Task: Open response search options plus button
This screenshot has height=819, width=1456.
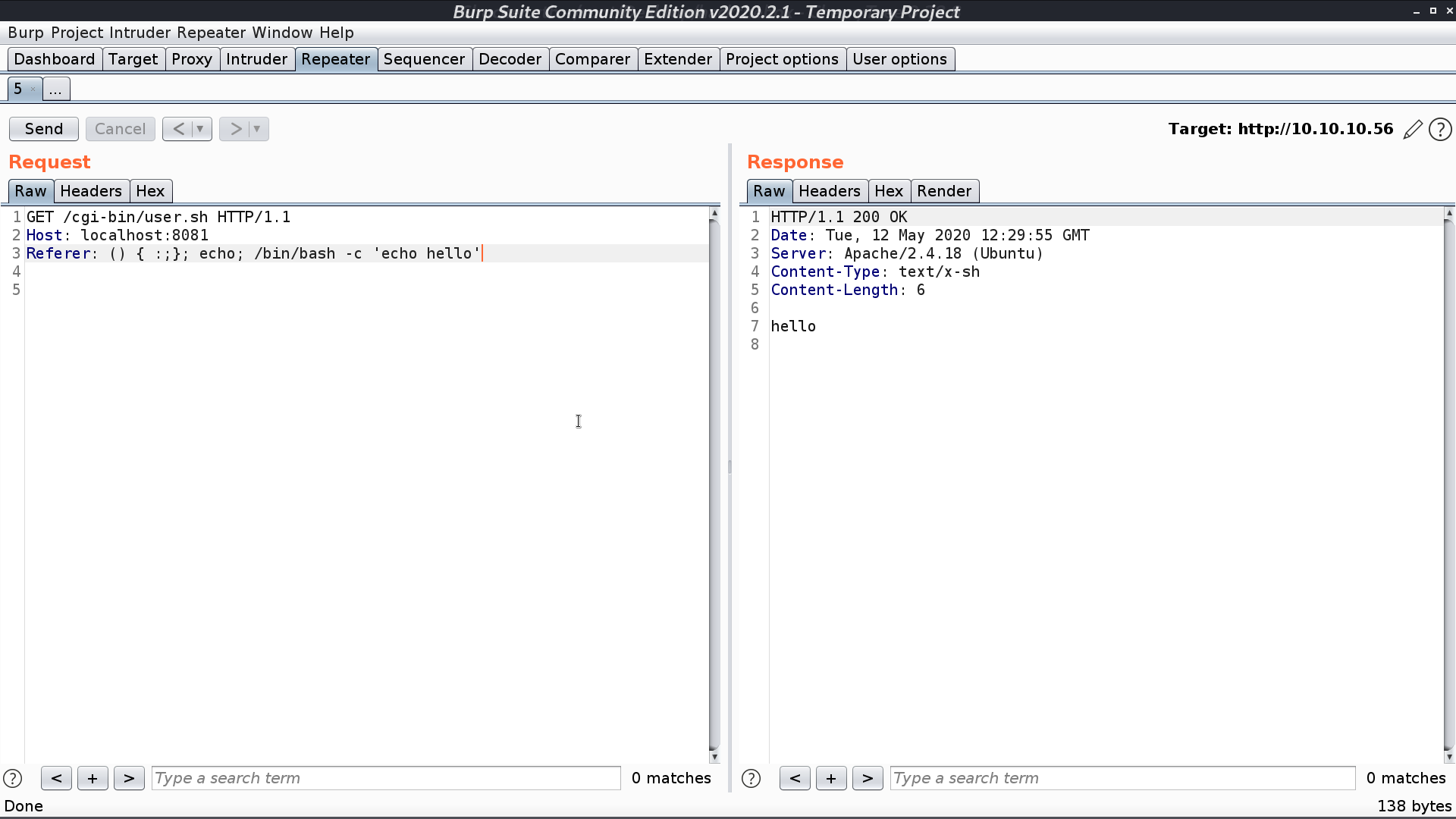Action: [831, 778]
